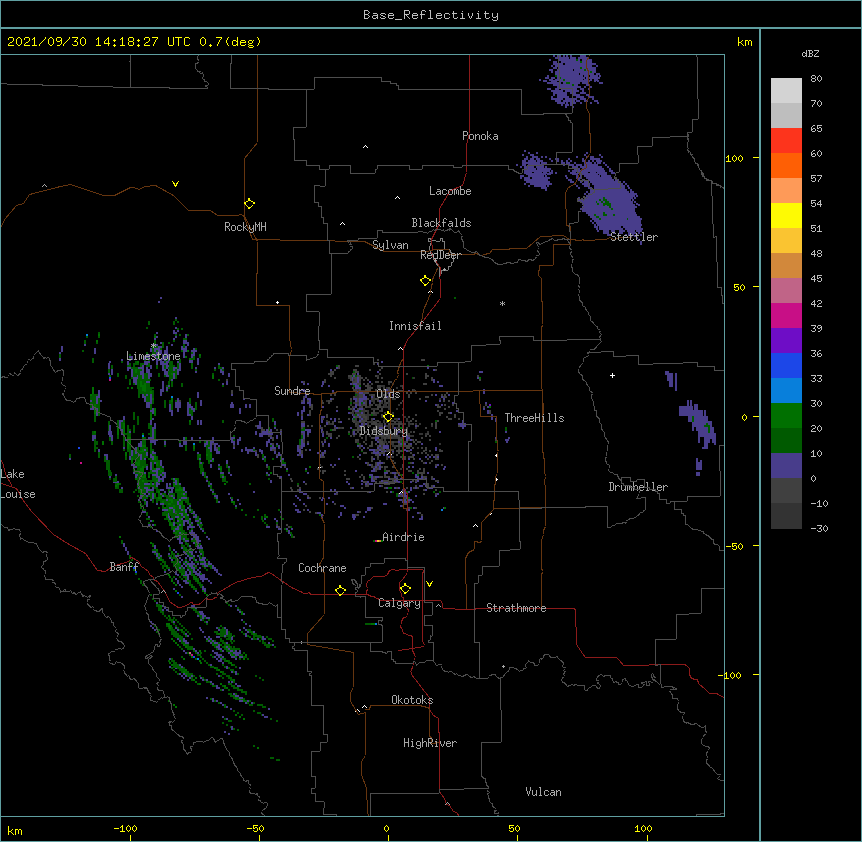The image size is (862, 842).
Task: Click the -100 tick on the bottom axis
Action: 125,828
